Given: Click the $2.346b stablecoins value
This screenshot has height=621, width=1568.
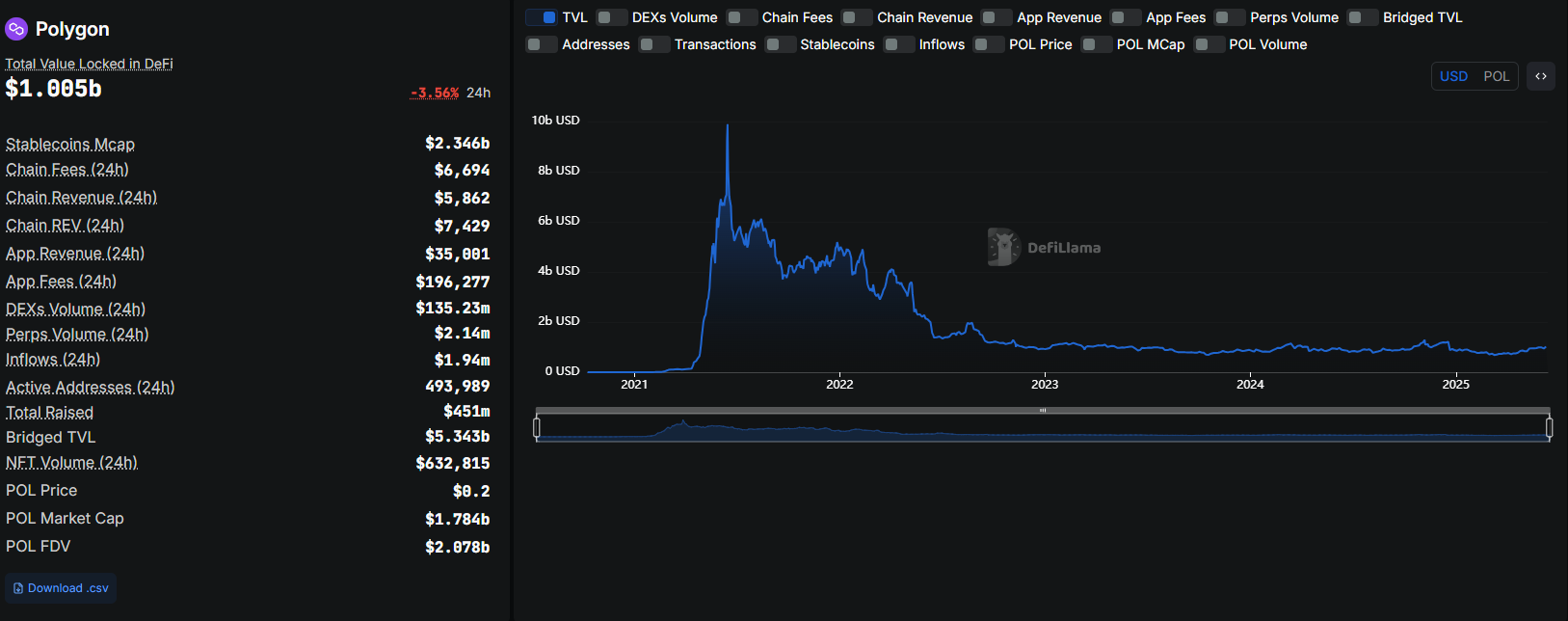Looking at the screenshot, I should [458, 144].
